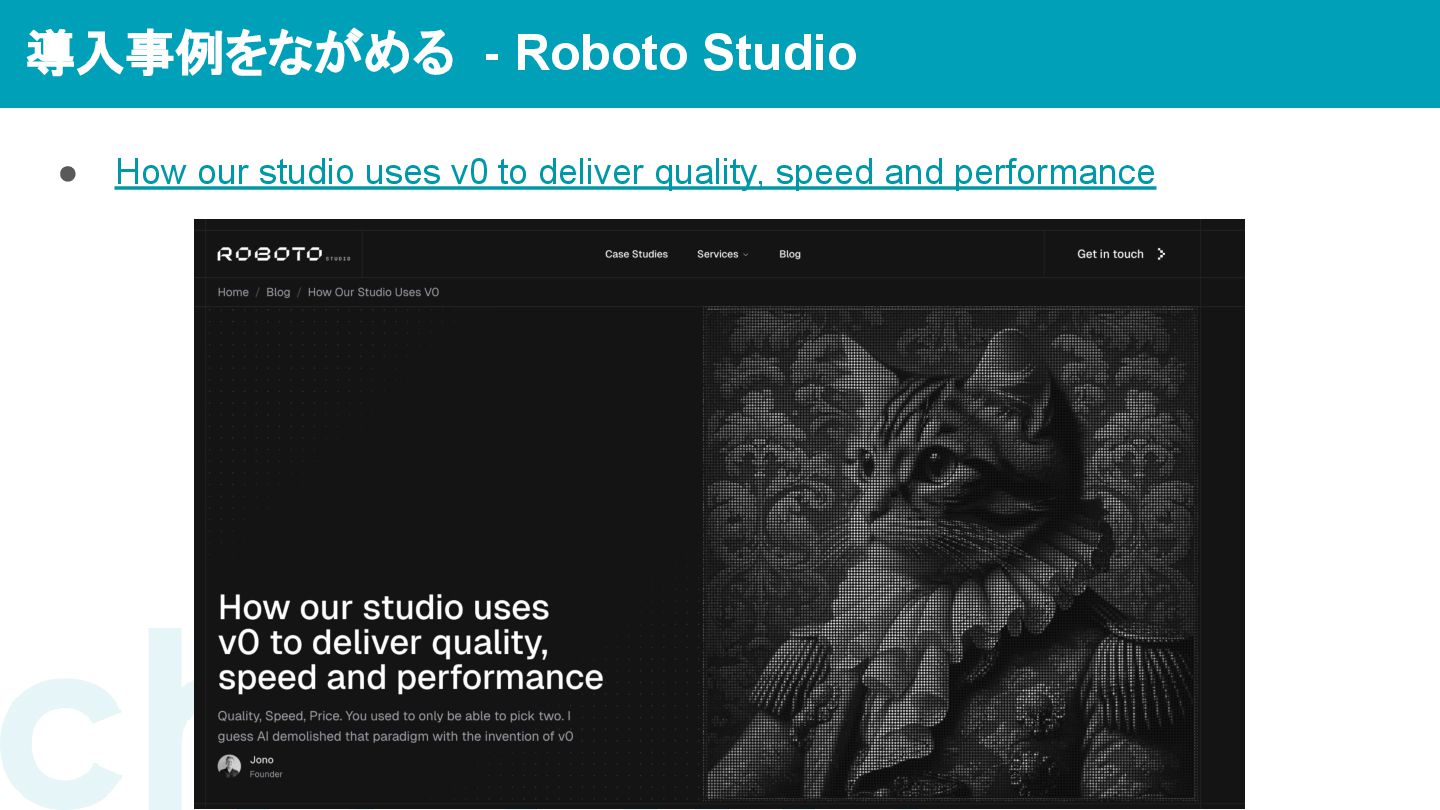Viewport: 1440px width, 810px height.
Task: Click the 'Quality, Speed, Price' subtitle text
Action: coord(396,726)
